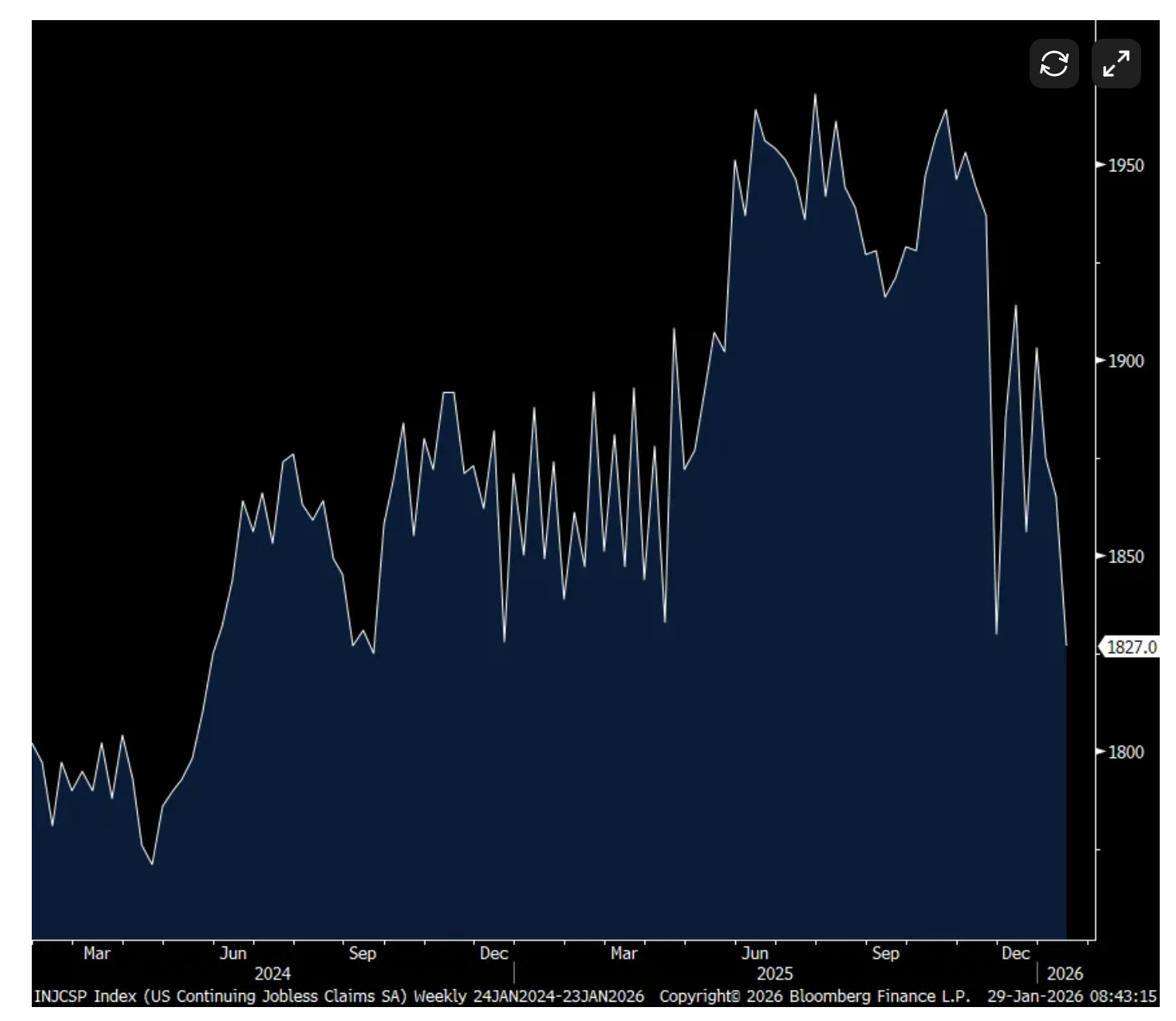Select the leftmost Jun month label
Viewport: 1176px width, 1021px height.
(232, 954)
